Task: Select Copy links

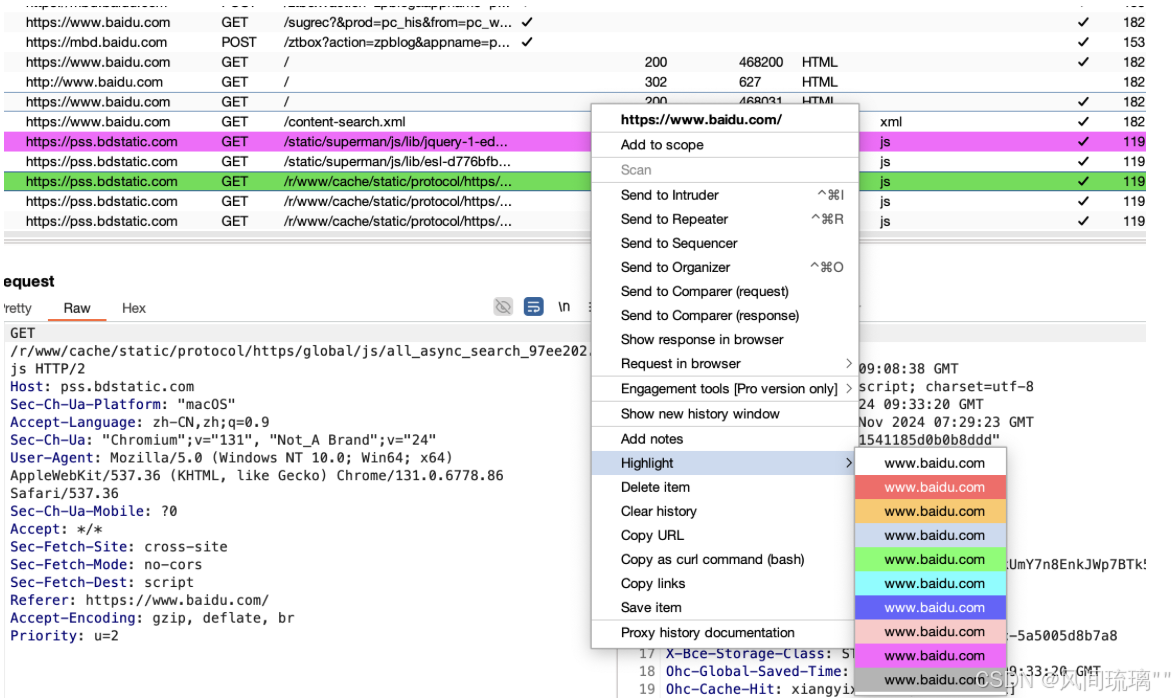Action: point(725,583)
